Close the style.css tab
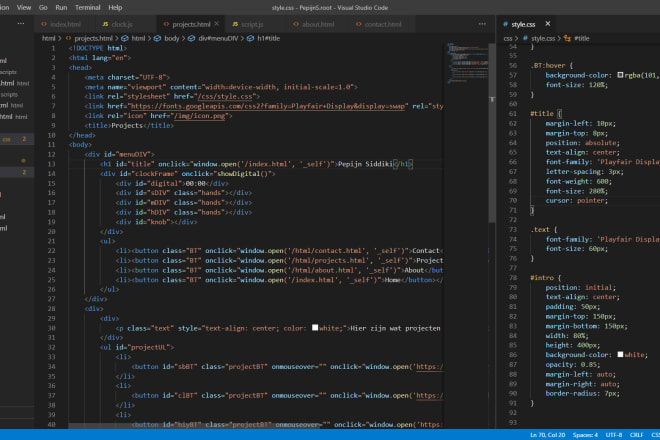The width and height of the screenshot is (660, 440). [548, 24]
